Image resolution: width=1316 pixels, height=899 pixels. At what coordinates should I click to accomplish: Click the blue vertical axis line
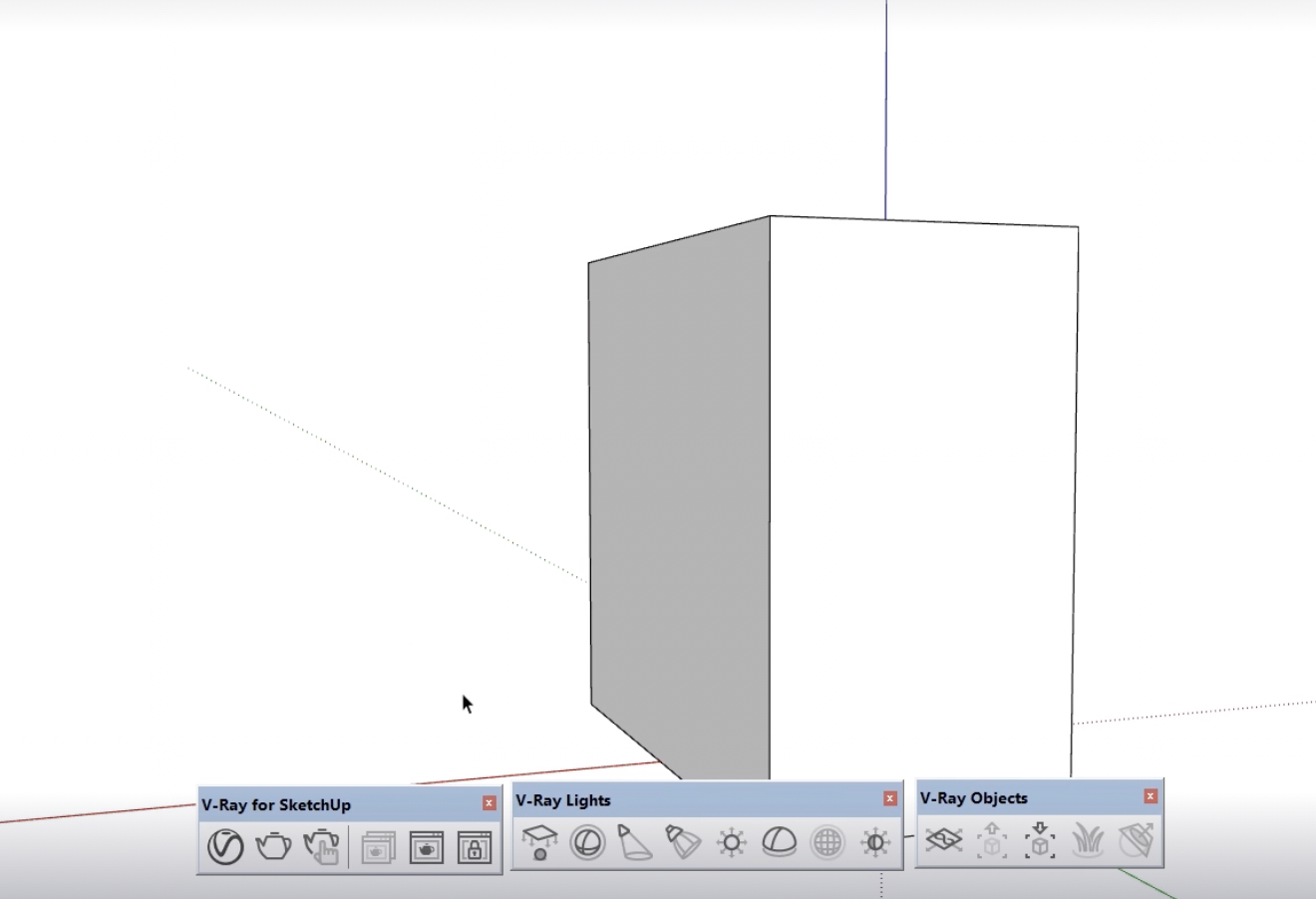(x=886, y=110)
